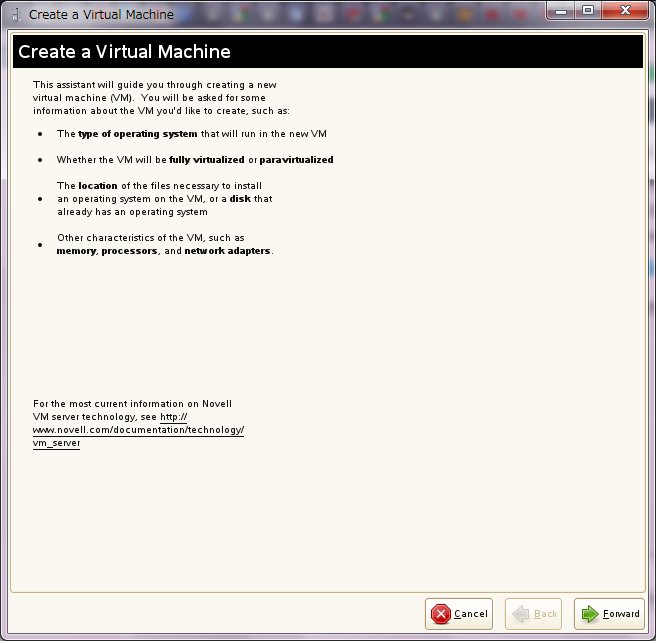The width and height of the screenshot is (656, 641).
Task: Click 'memory, processors, and network adapters' text
Action: (165, 251)
